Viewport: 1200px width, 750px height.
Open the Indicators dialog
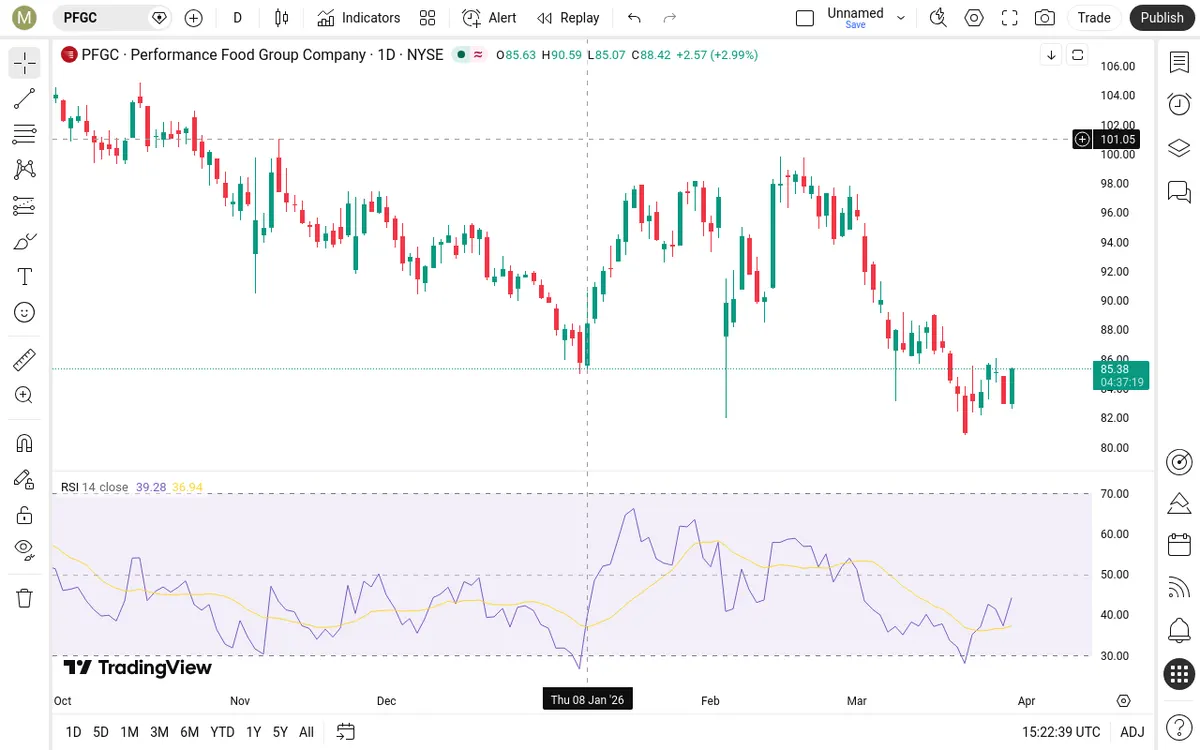(358, 17)
